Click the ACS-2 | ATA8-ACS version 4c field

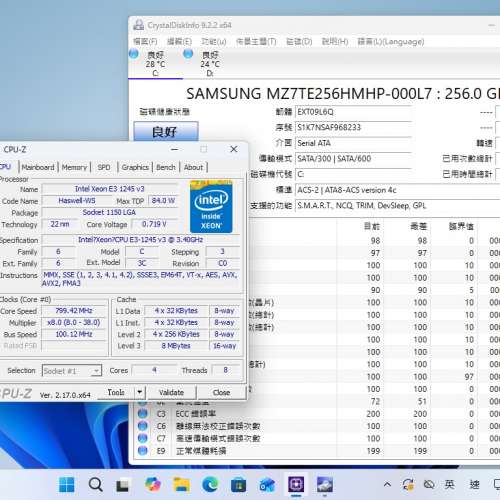pos(397,190)
